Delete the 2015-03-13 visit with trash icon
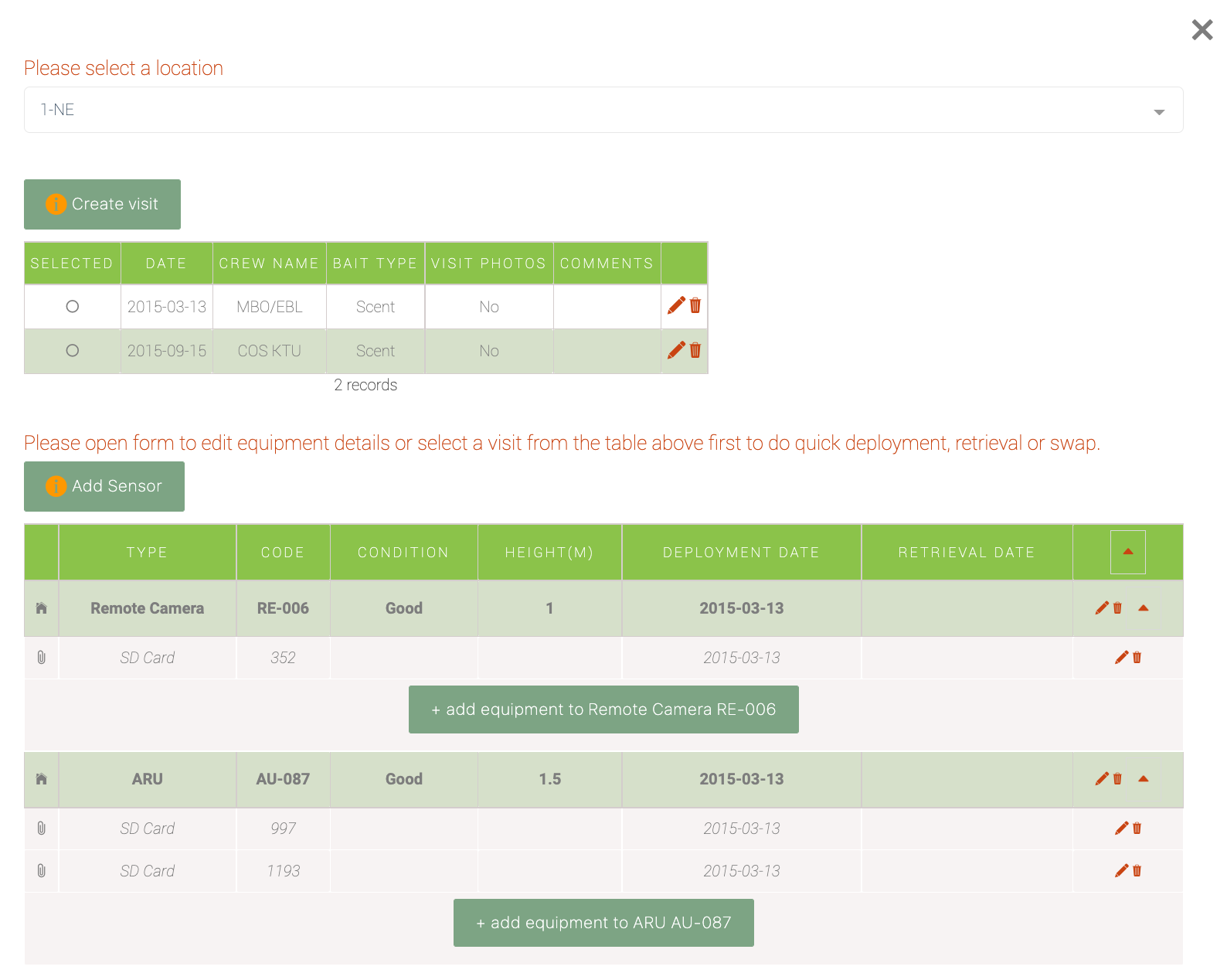1227x980 pixels. coord(695,306)
